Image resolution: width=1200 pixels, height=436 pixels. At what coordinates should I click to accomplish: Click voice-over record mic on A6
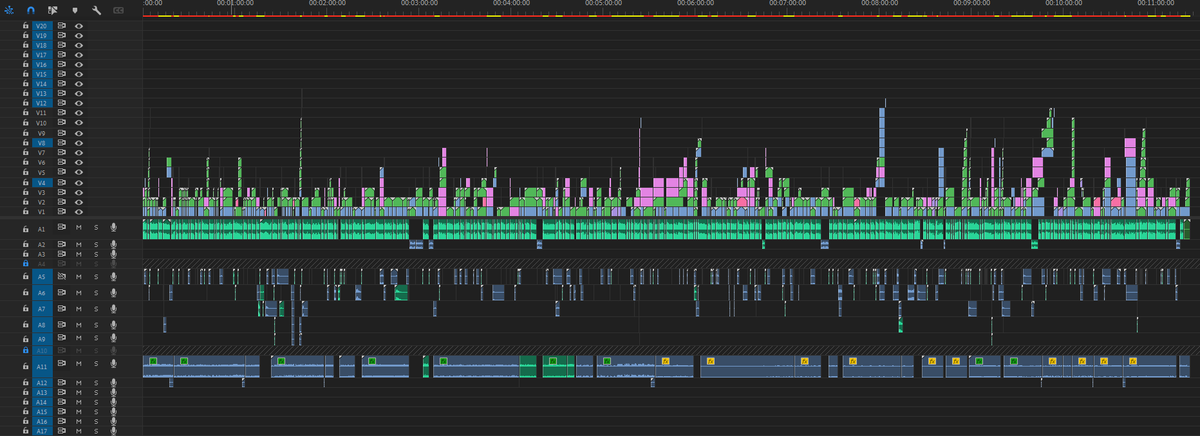pyautogui.click(x=113, y=293)
